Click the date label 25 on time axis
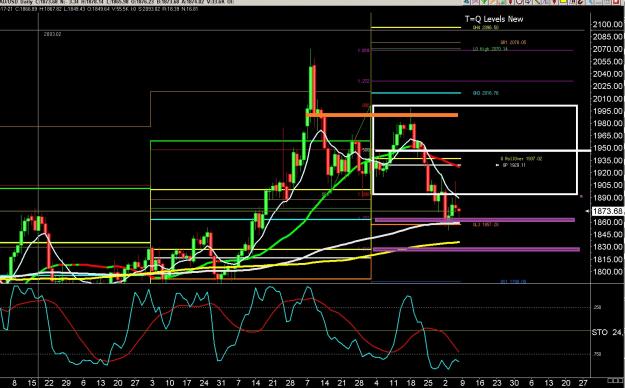Image resolution: width=625 pixels, height=388 pixels. 428,383
